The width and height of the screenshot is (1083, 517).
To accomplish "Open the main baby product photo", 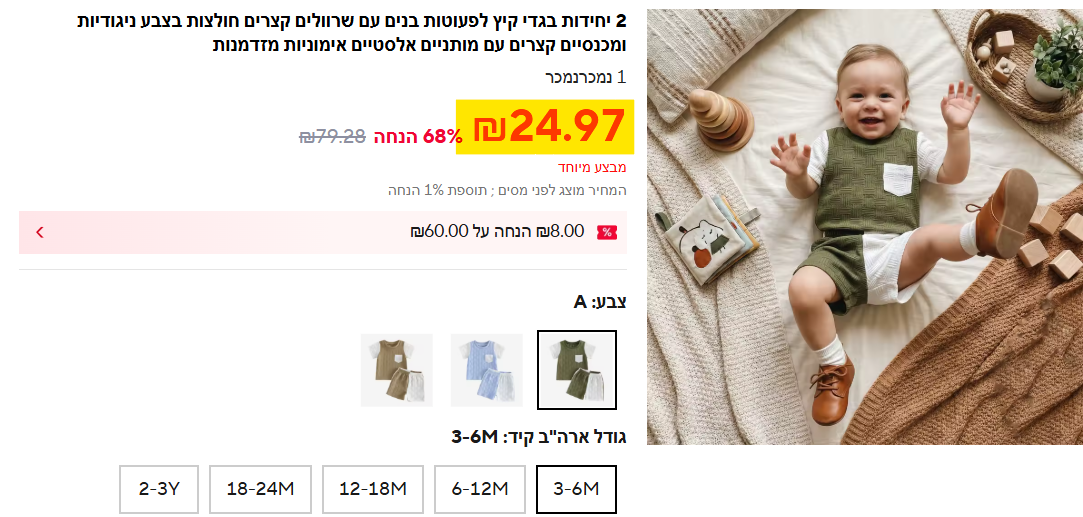I will click(865, 226).
